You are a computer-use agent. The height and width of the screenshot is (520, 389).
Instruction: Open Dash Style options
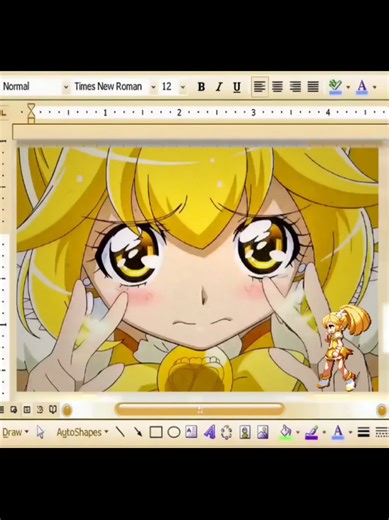[382, 432]
